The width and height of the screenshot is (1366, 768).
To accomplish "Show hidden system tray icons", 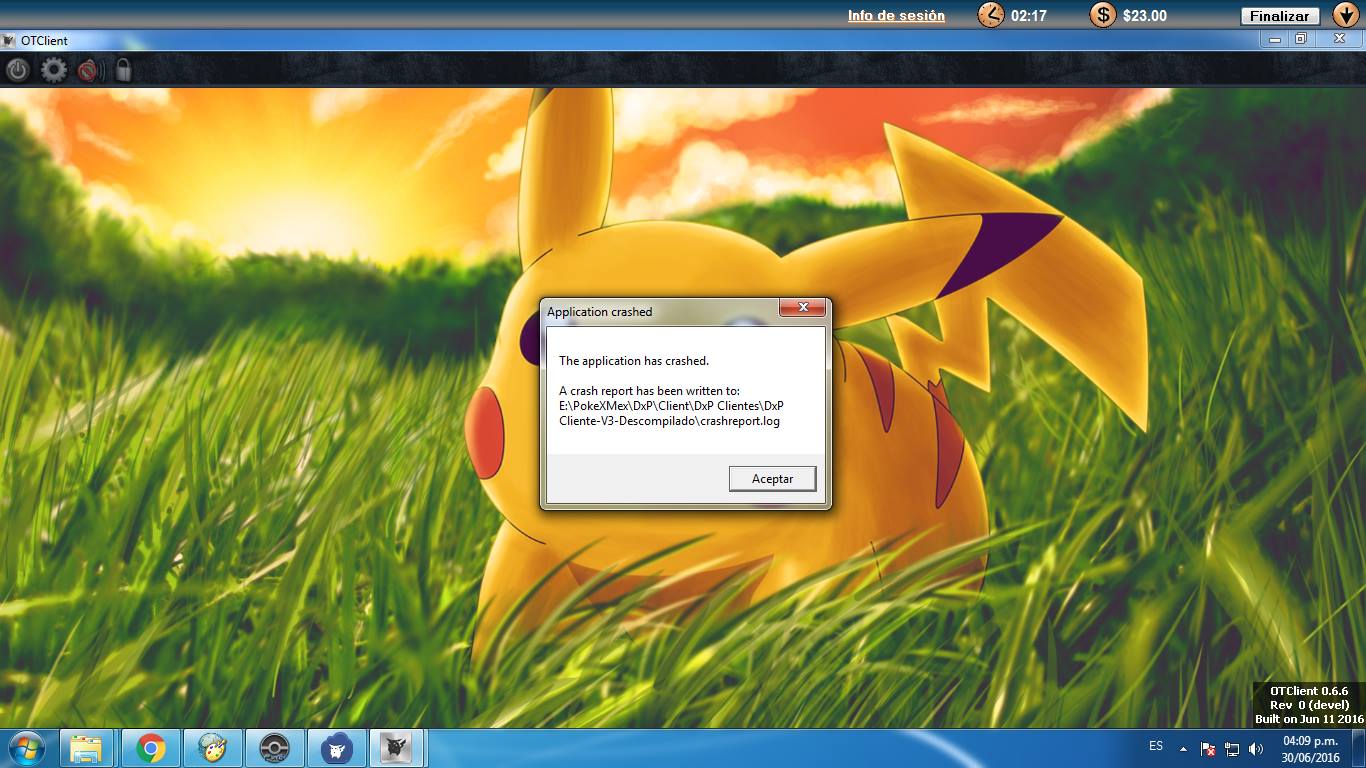I will (x=1184, y=748).
